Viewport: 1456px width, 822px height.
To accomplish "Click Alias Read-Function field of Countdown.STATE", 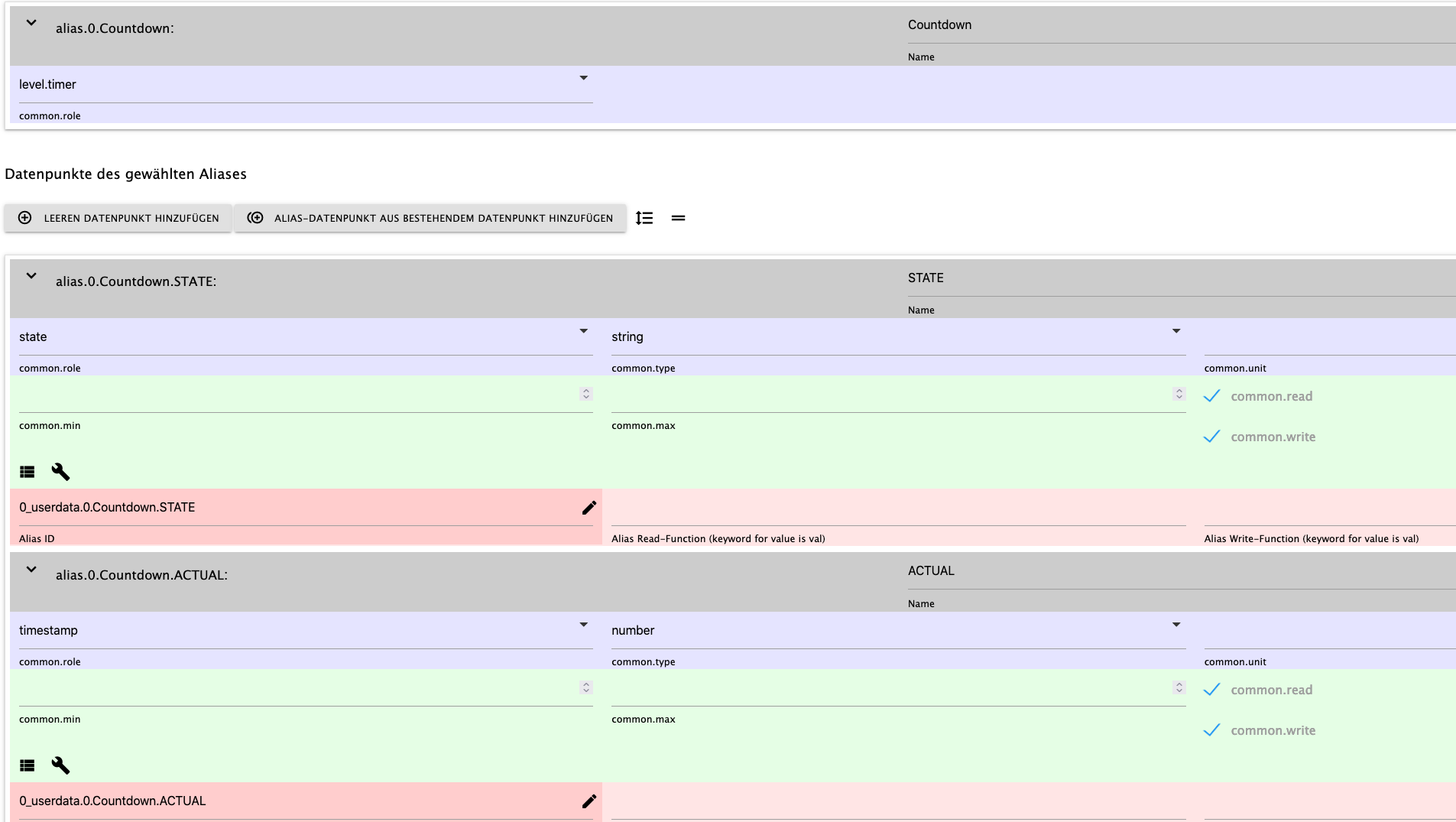I will [898, 509].
